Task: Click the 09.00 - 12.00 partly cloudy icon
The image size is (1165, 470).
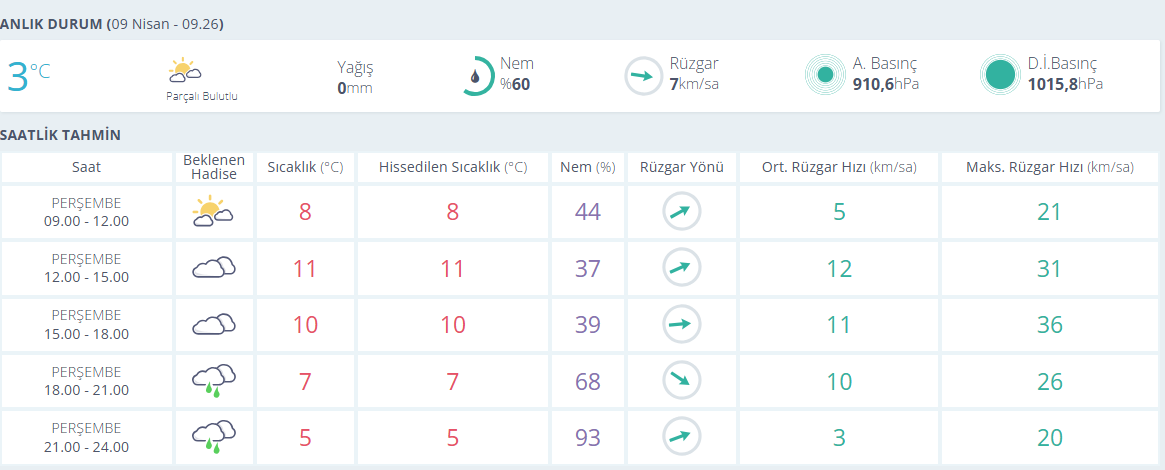Action: (x=213, y=212)
